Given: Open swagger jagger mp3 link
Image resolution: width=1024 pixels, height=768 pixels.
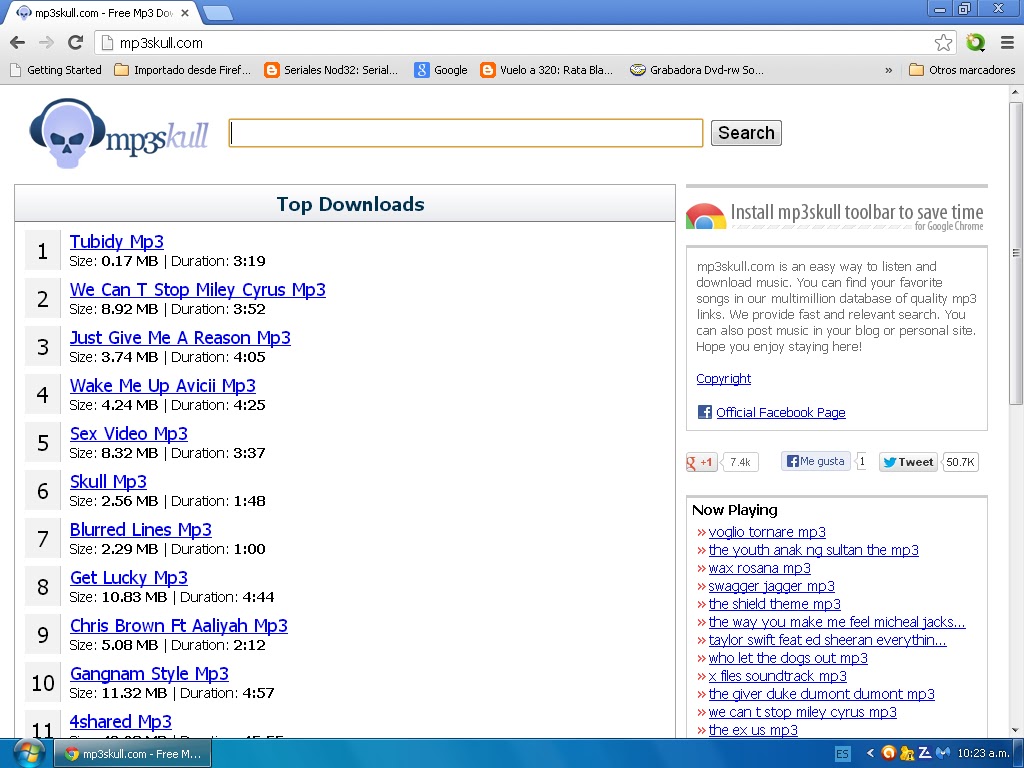Looking at the screenshot, I should pyautogui.click(x=772, y=586).
